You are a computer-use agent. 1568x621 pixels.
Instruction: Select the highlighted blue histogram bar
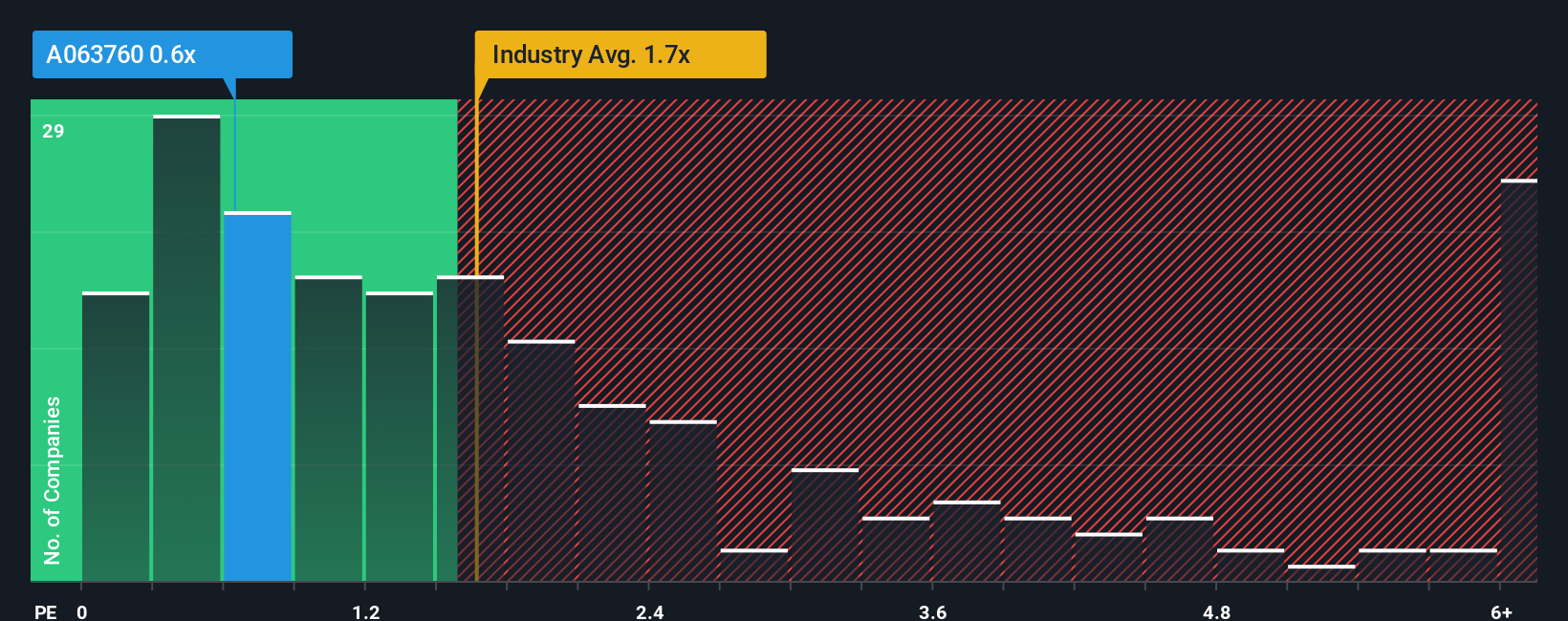point(257,396)
